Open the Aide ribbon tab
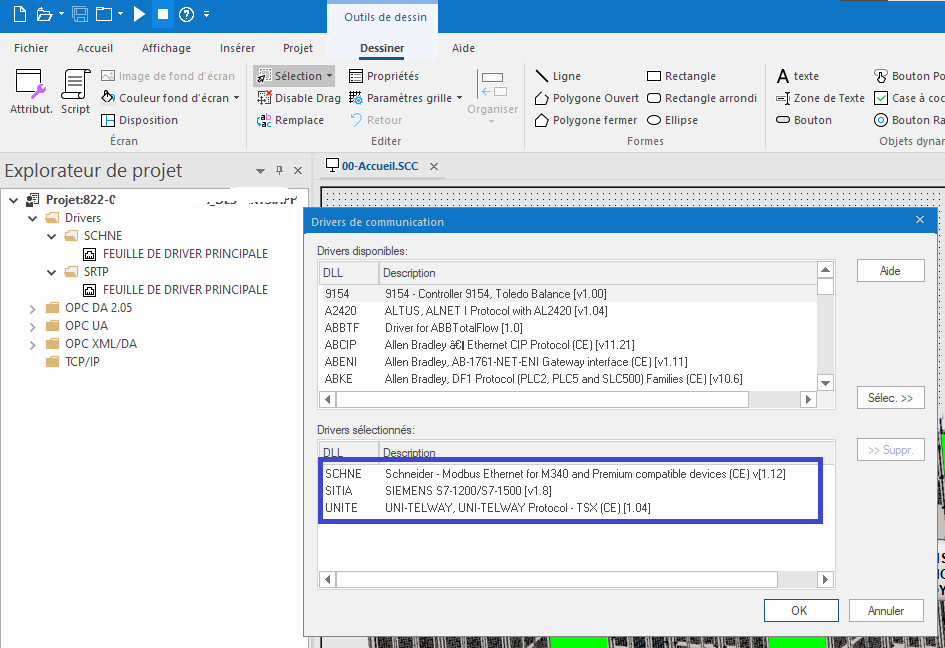The image size is (945, 648). (463, 48)
